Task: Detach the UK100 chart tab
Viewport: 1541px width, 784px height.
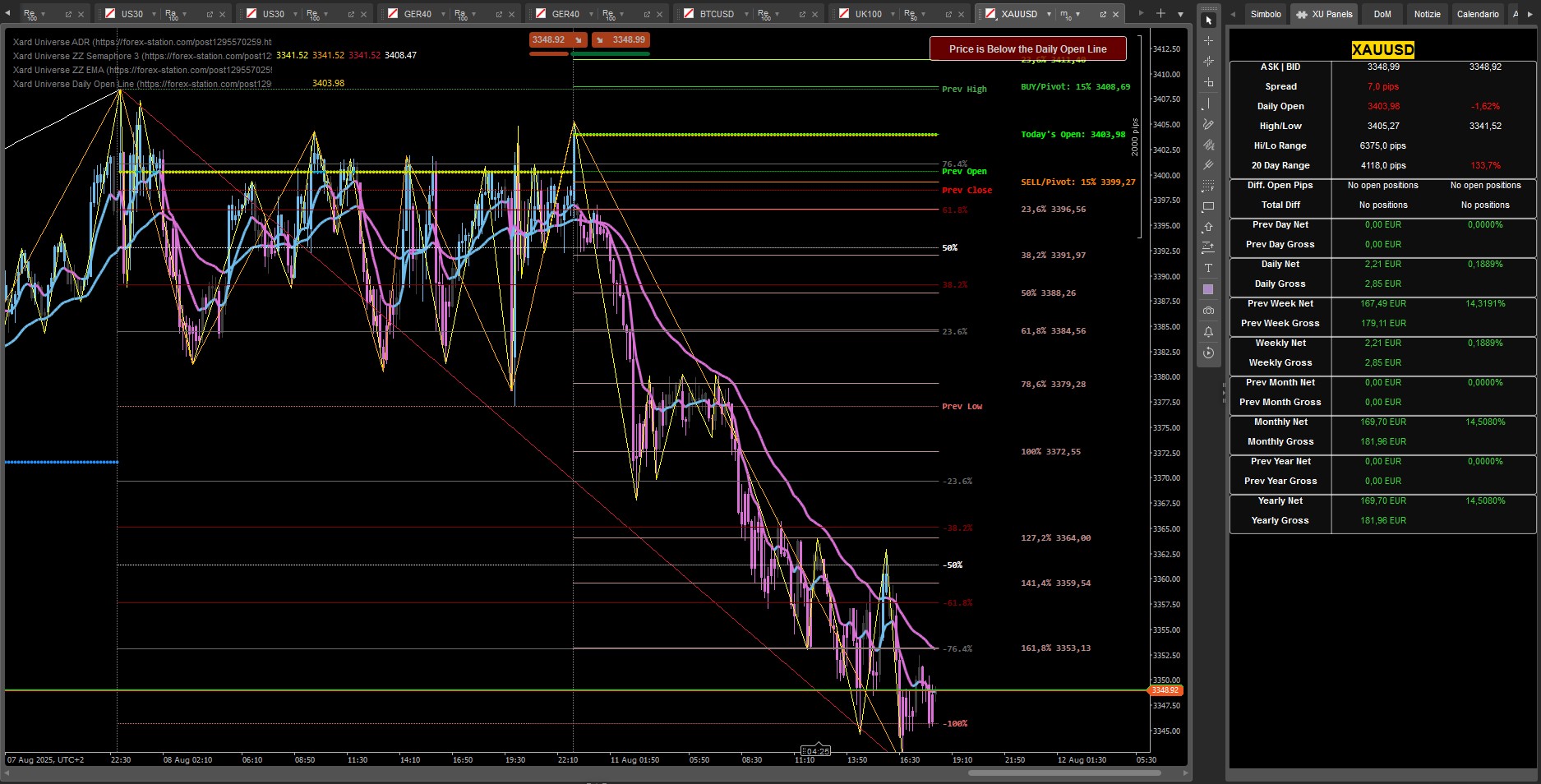Action: pos(948,14)
